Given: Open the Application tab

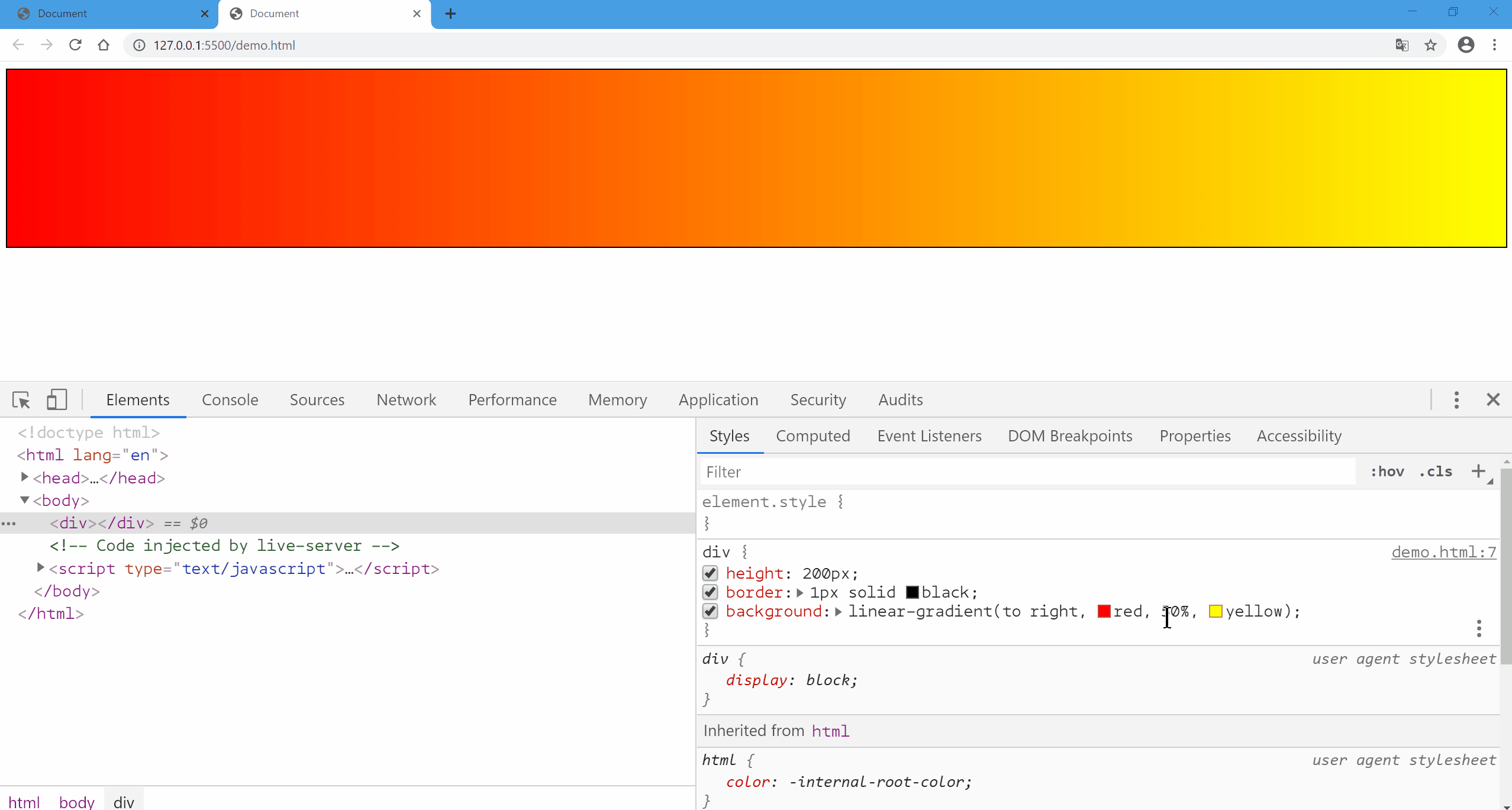Looking at the screenshot, I should pyautogui.click(x=718, y=400).
